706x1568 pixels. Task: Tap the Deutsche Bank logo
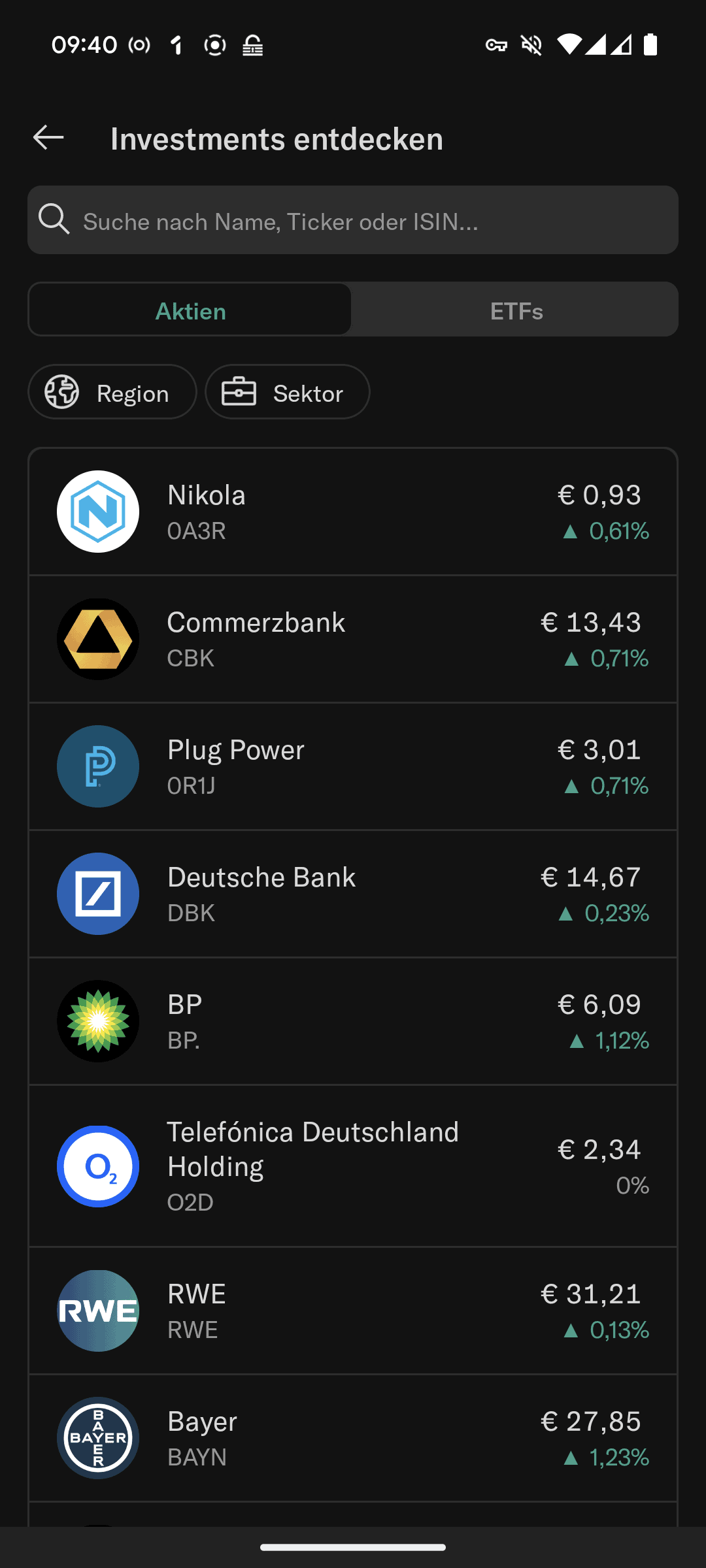click(x=98, y=894)
